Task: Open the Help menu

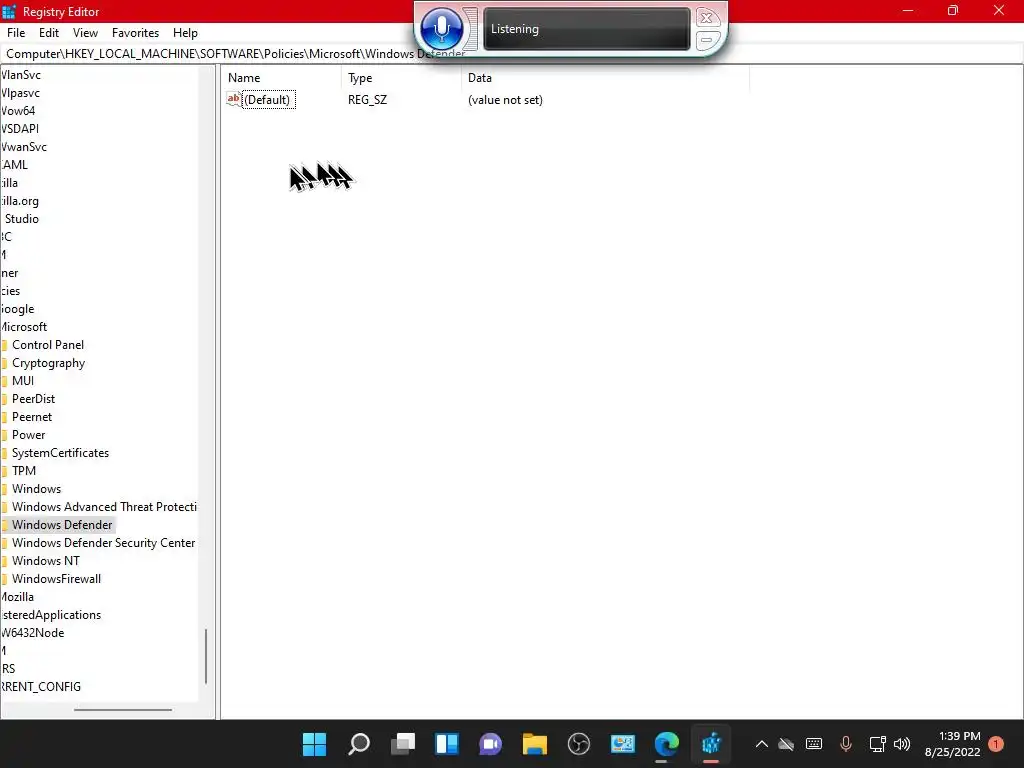Action: 185,33
